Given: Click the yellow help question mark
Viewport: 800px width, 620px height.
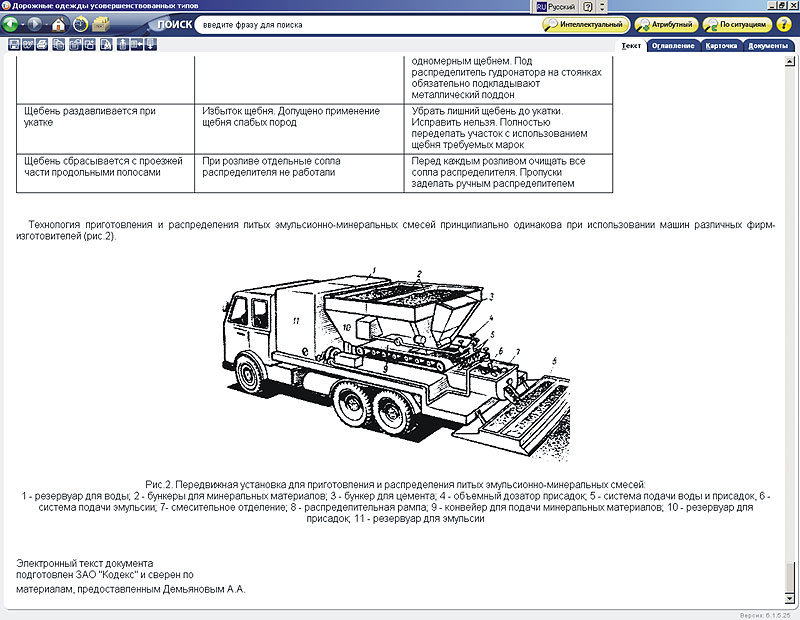Looking at the screenshot, I should 784,24.
